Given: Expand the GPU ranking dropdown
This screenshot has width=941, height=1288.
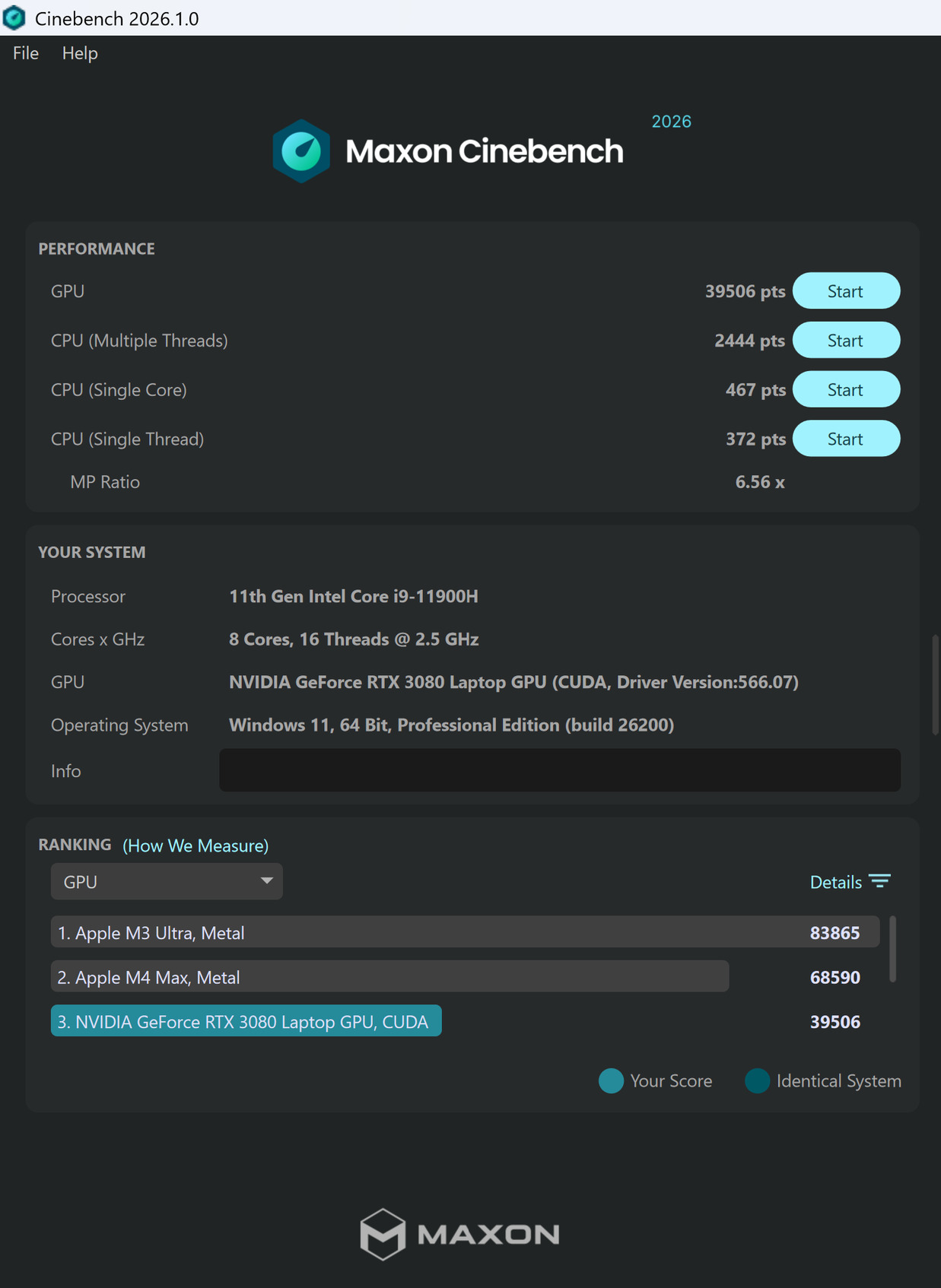Looking at the screenshot, I should 167,881.
